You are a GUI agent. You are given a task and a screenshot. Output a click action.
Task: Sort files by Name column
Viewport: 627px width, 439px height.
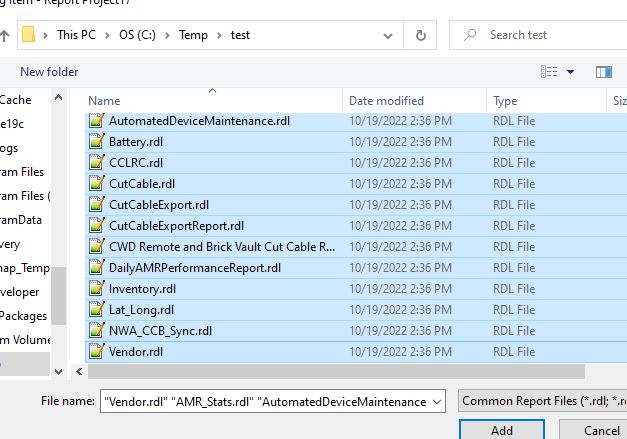tap(214, 101)
